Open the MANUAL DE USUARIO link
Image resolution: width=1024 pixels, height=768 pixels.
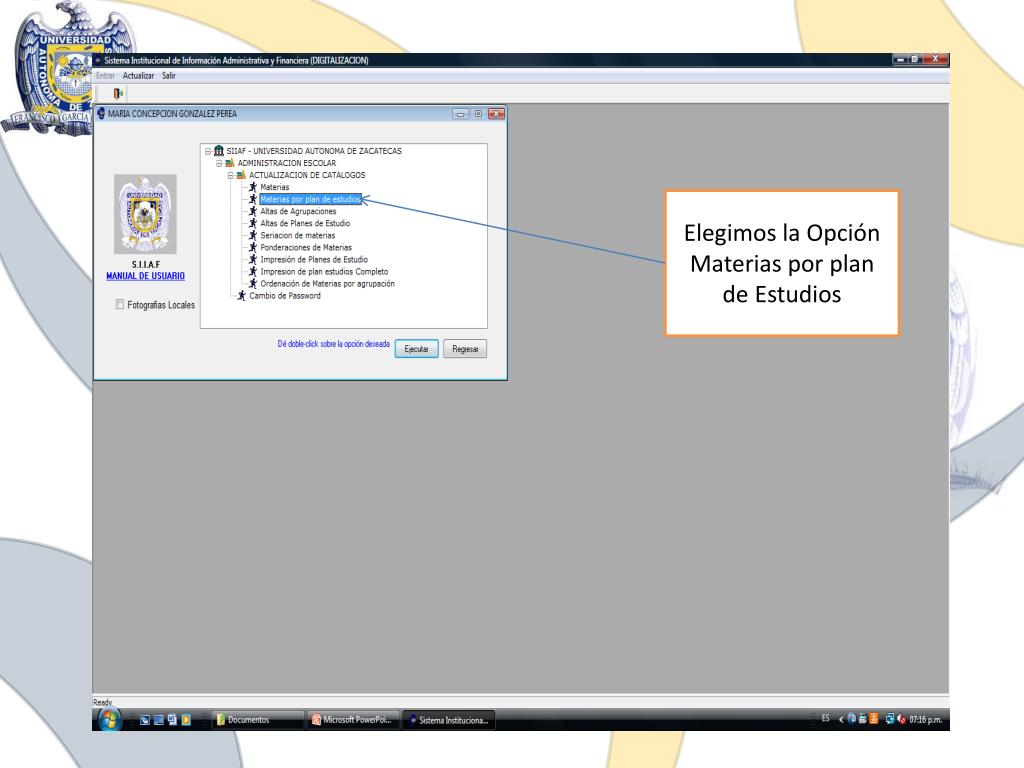click(x=145, y=276)
